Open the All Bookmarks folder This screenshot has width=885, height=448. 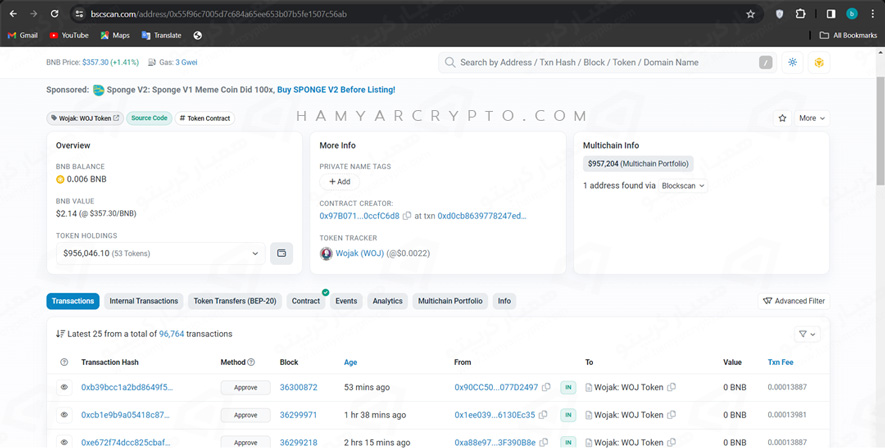848,35
